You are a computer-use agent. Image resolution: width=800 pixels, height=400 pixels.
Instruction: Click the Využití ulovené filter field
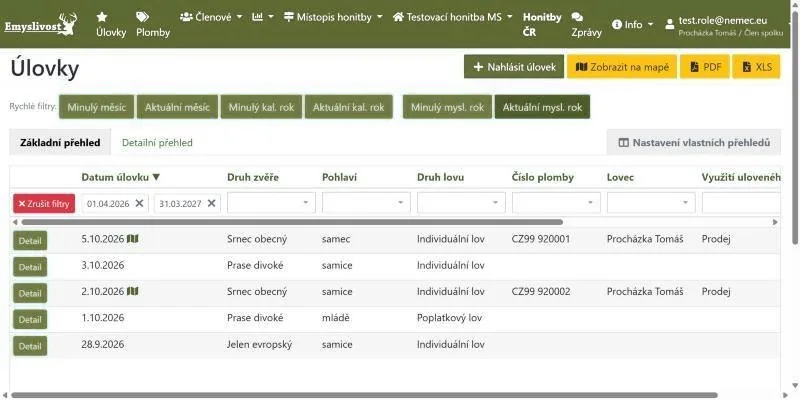tap(741, 203)
